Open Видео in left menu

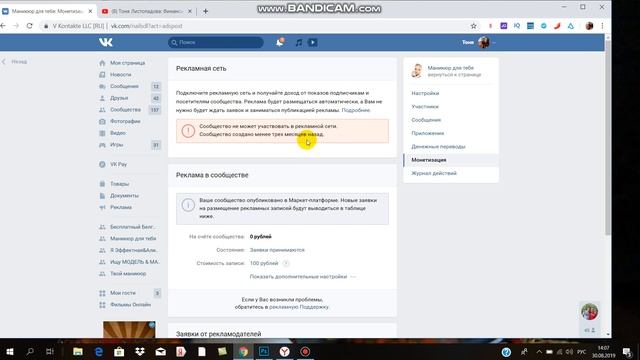[118, 133]
